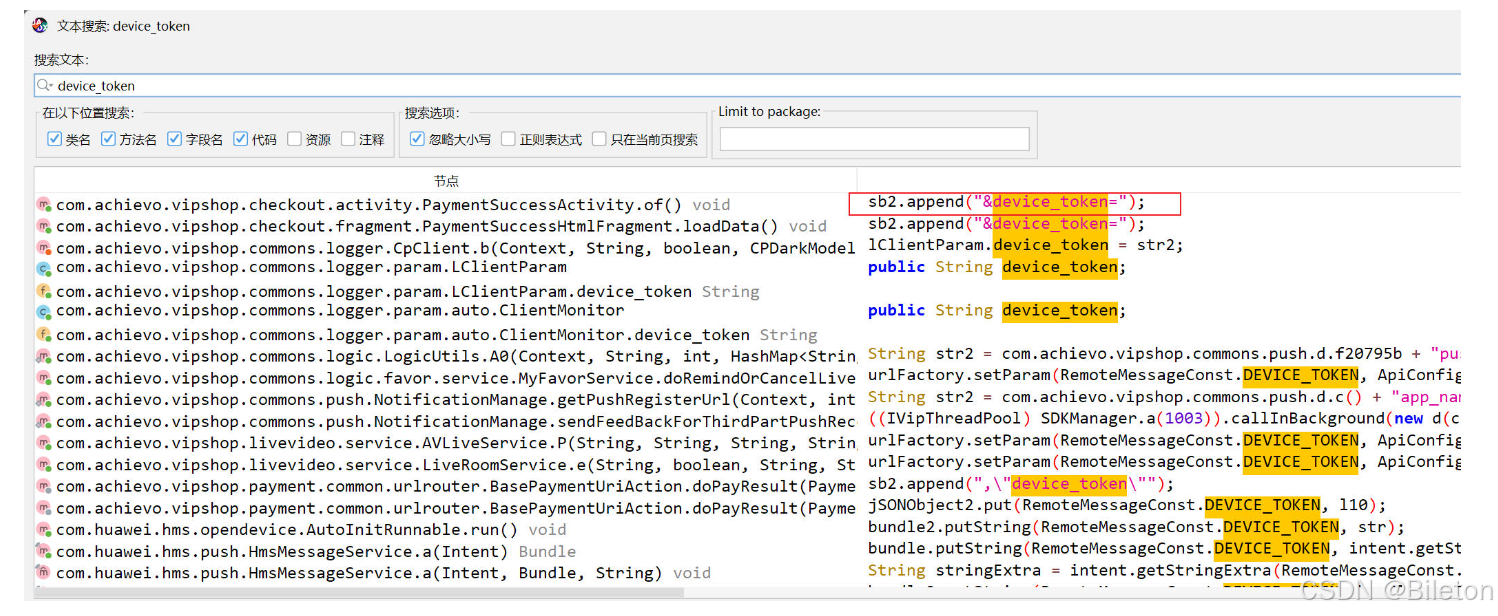This screenshot has width=1498, height=616.
Task: Click method icon of AVLiveService.P row
Action: [x=44, y=443]
